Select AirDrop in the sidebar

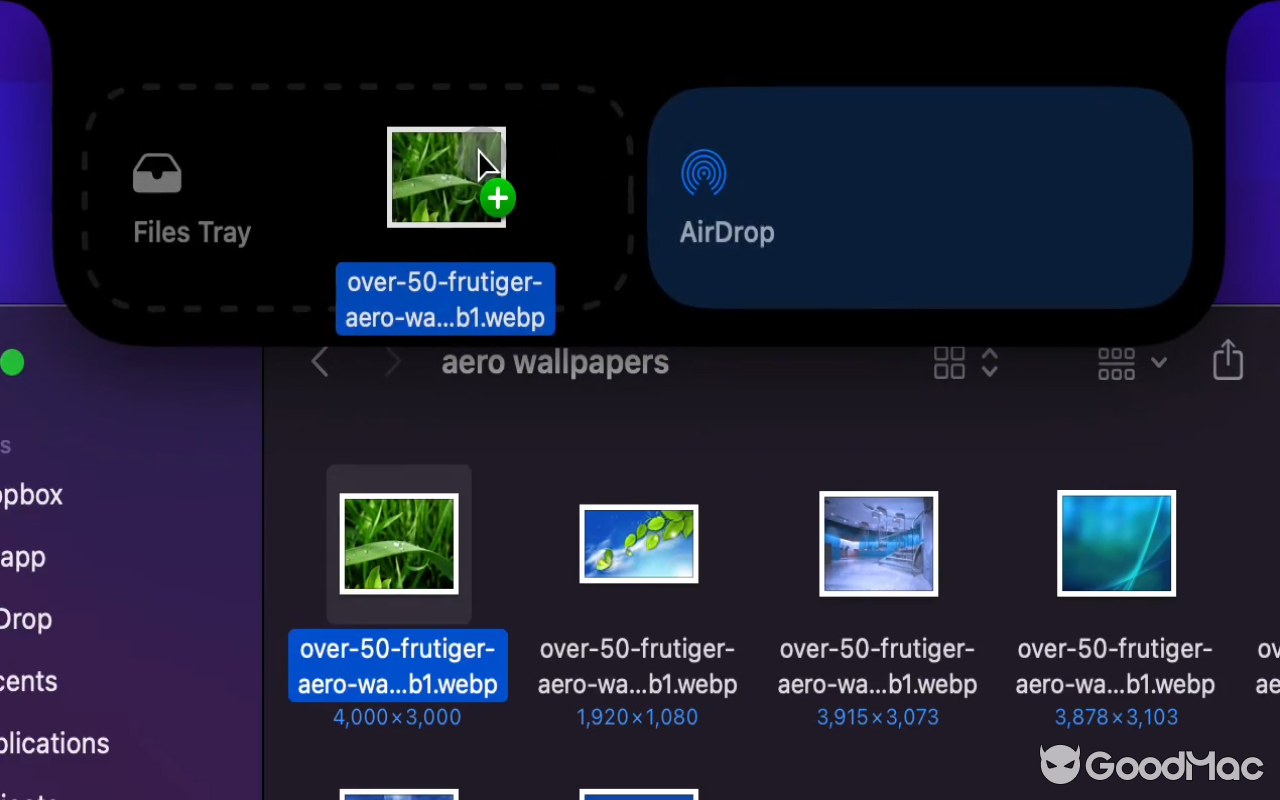tap(27, 619)
